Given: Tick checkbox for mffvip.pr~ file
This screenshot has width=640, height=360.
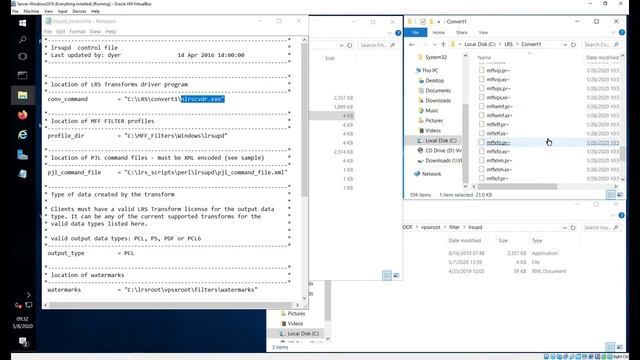Looking at the screenshot, I should pyautogui.click(x=482, y=70).
